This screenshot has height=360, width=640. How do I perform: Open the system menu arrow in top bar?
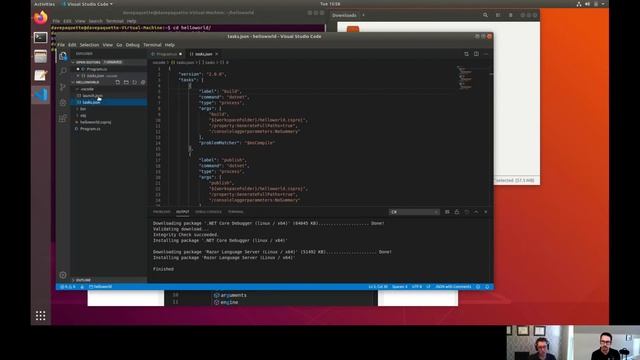coord(603,4)
